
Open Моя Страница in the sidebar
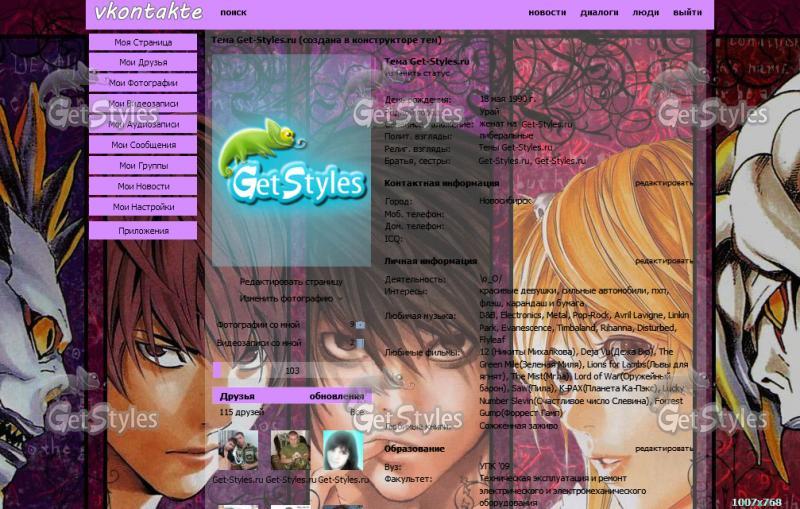(143, 42)
